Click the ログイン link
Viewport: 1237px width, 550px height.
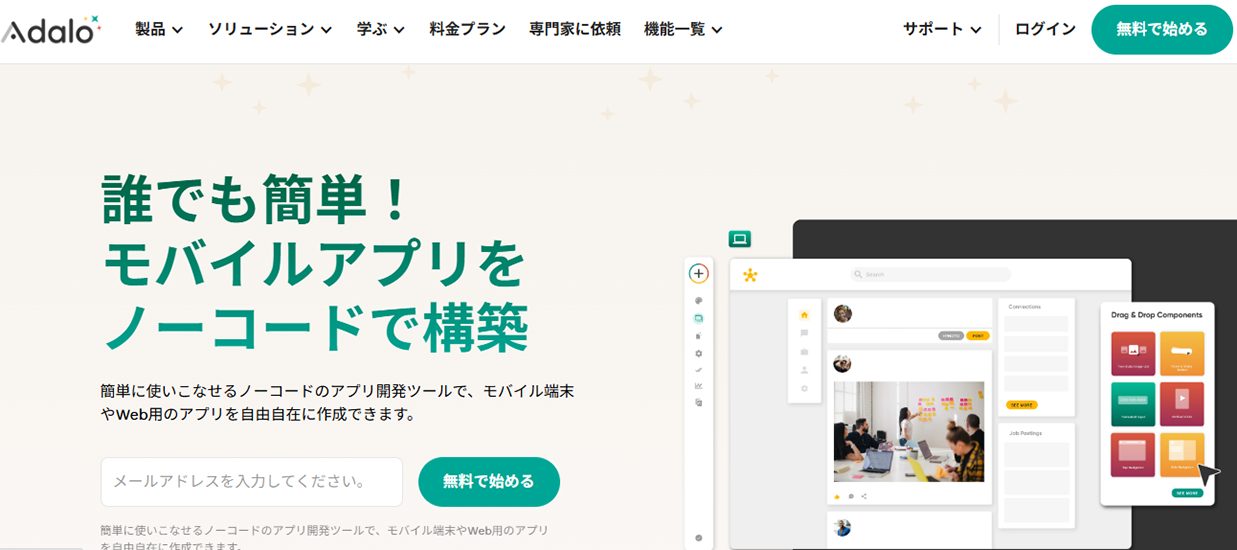click(1045, 29)
